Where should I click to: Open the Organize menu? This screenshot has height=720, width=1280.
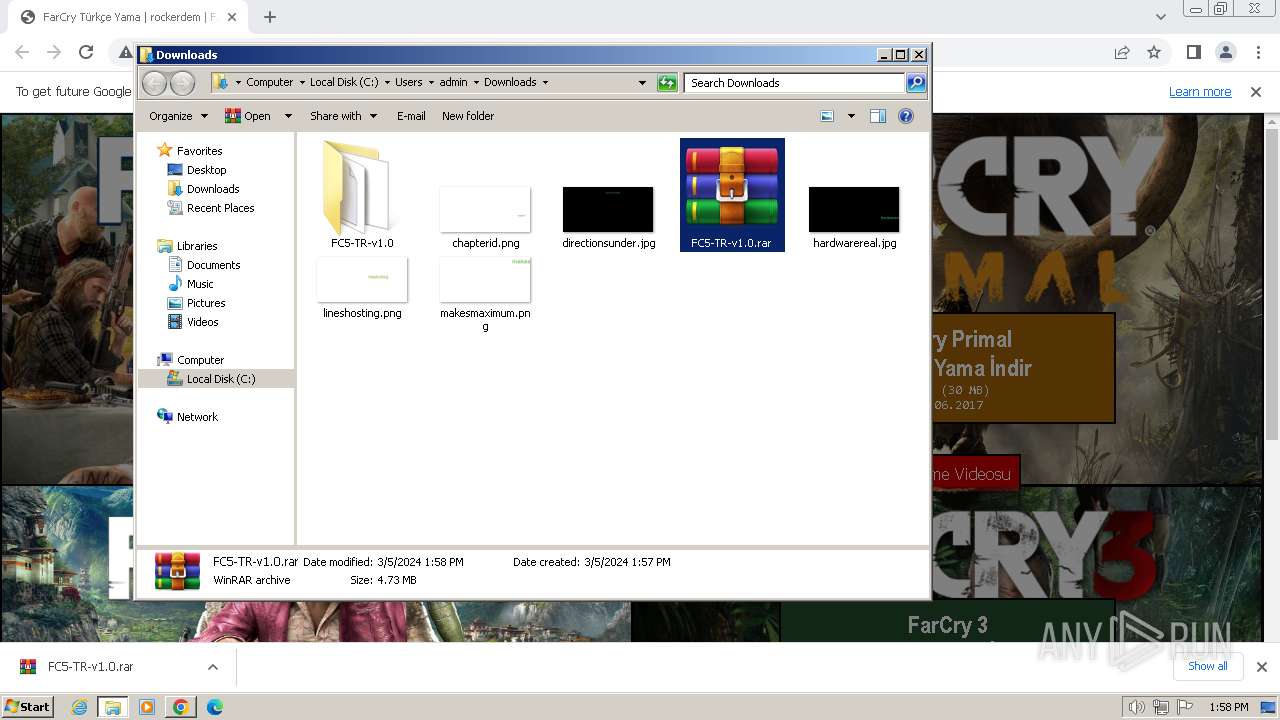pos(178,116)
